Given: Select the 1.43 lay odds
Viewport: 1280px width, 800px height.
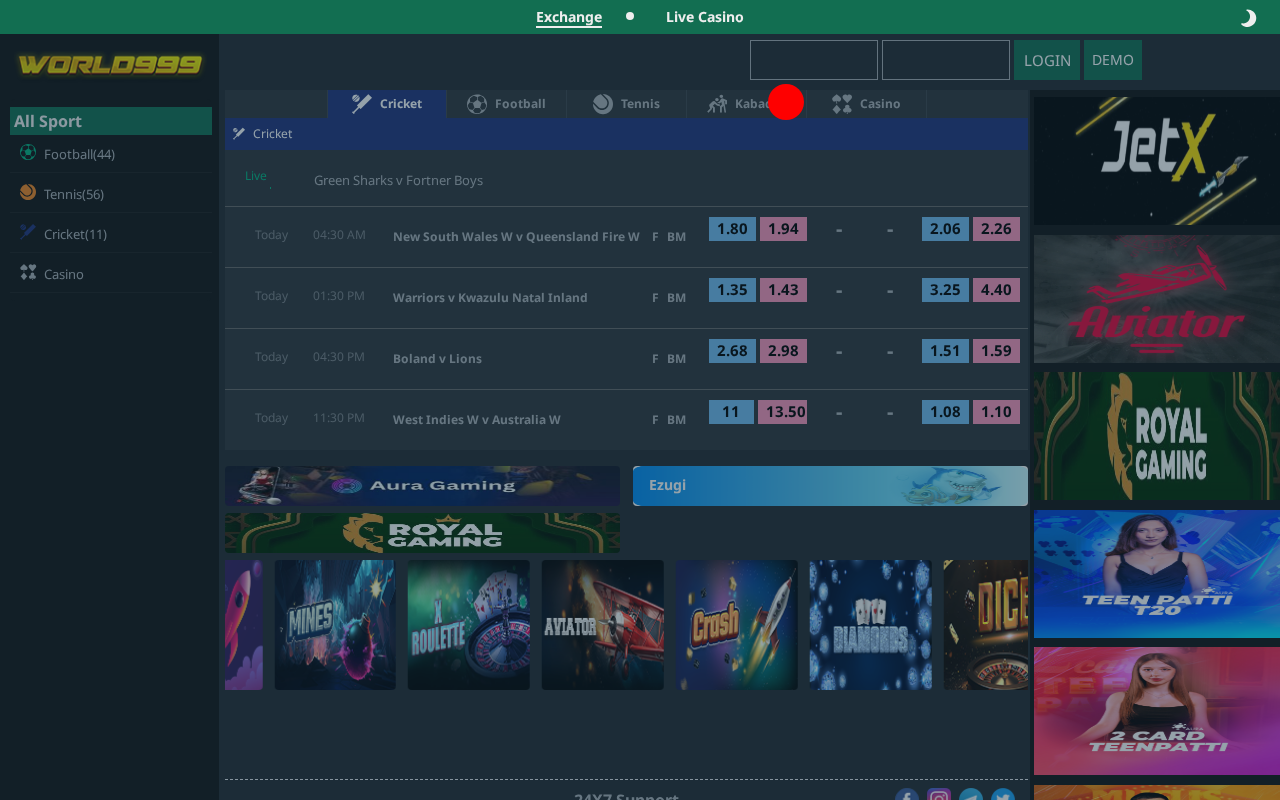Looking at the screenshot, I should click(x=783, y=290).
